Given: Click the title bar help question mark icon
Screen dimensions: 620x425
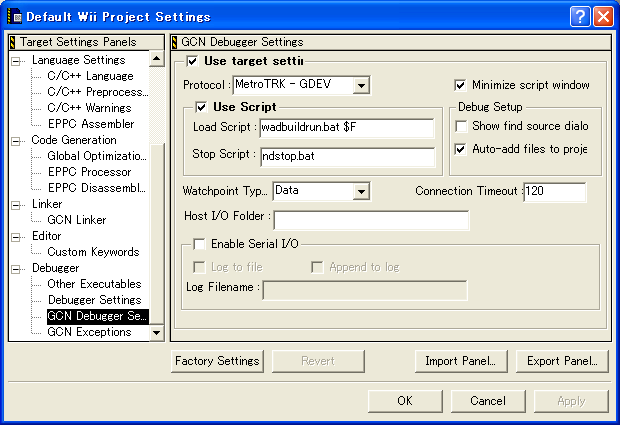Looking at the screenshot, I should 581,16.
